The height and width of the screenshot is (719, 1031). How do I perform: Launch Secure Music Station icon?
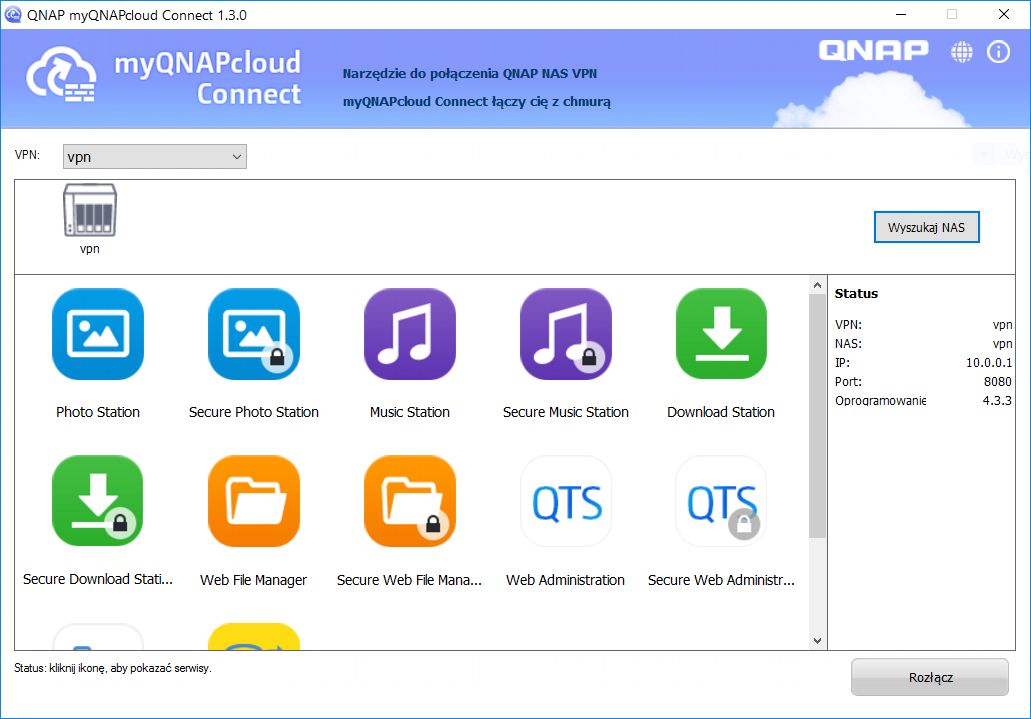coord(565,334)
